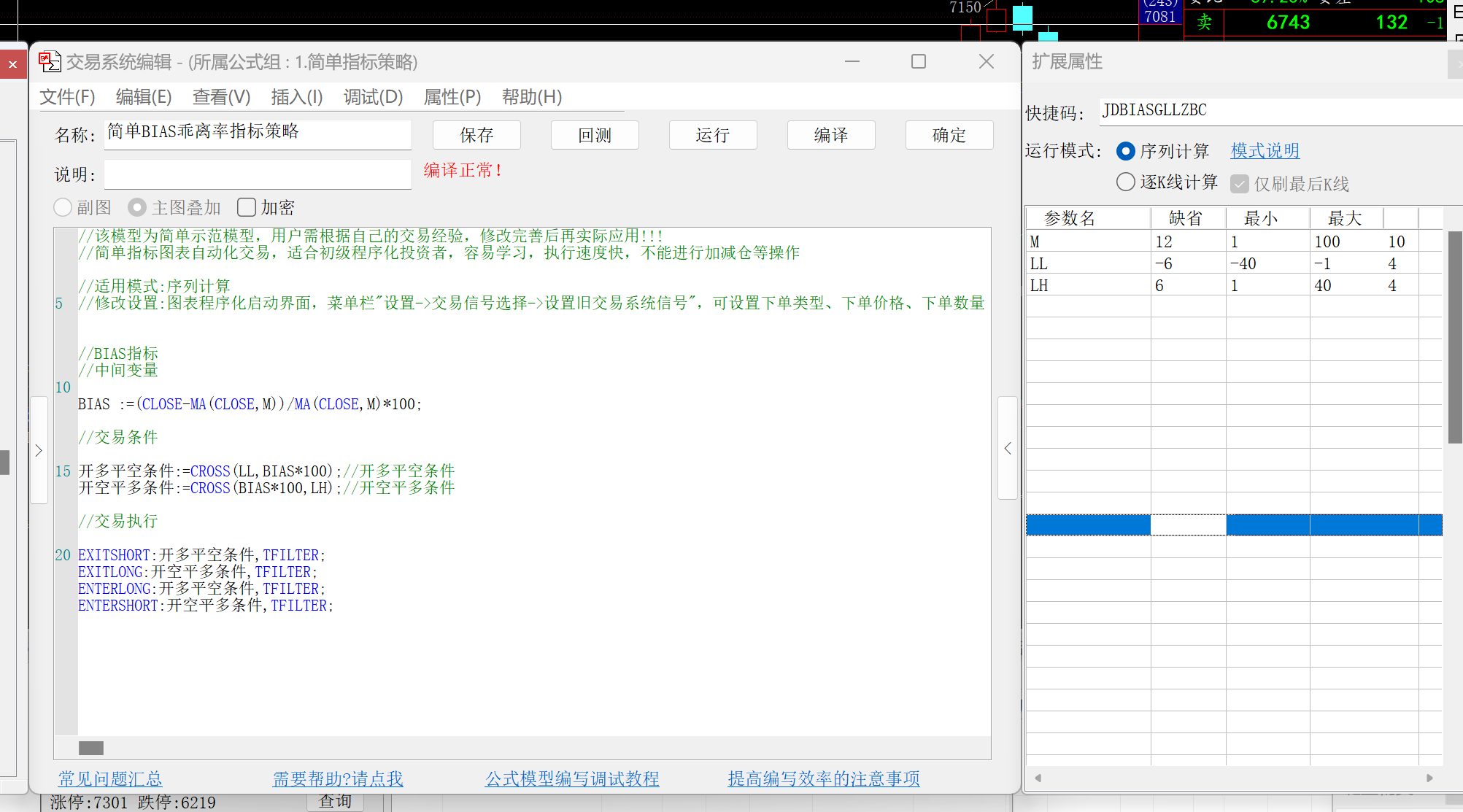Click the 回测 backtest button
The width and height of the screenshot is (1463, 812).
595,135
